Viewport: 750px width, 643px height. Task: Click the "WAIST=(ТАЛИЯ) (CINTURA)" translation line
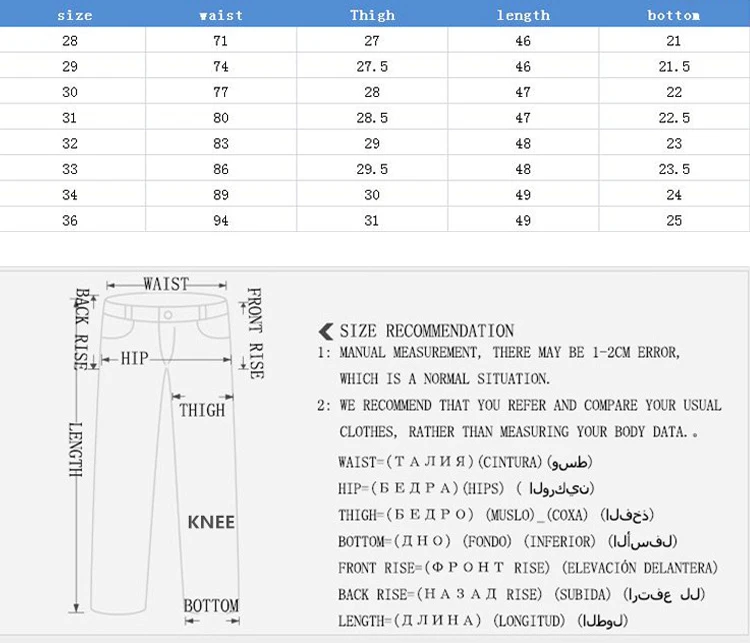(465, 462)
